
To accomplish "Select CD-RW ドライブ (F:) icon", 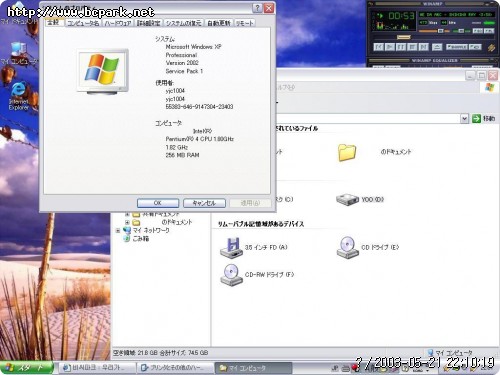I will point(231,275).
